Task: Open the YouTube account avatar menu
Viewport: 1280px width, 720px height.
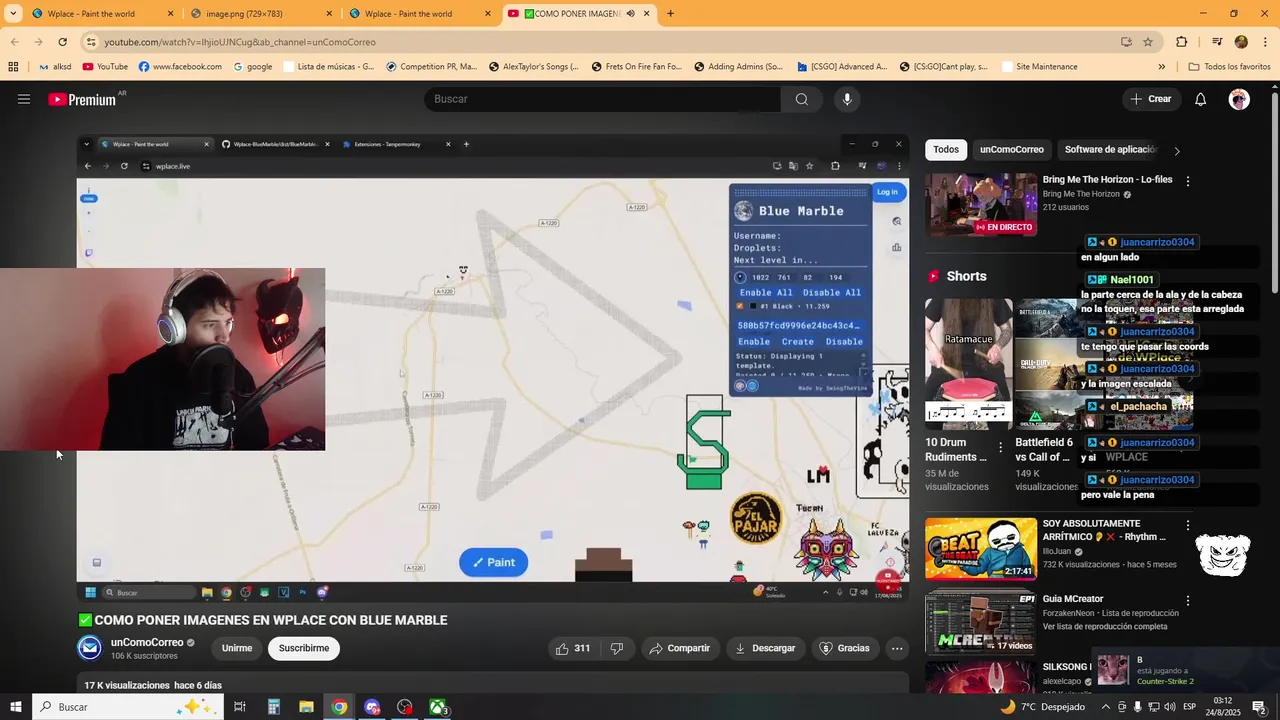Action: pyautogui.click(x=1239, y=99)
